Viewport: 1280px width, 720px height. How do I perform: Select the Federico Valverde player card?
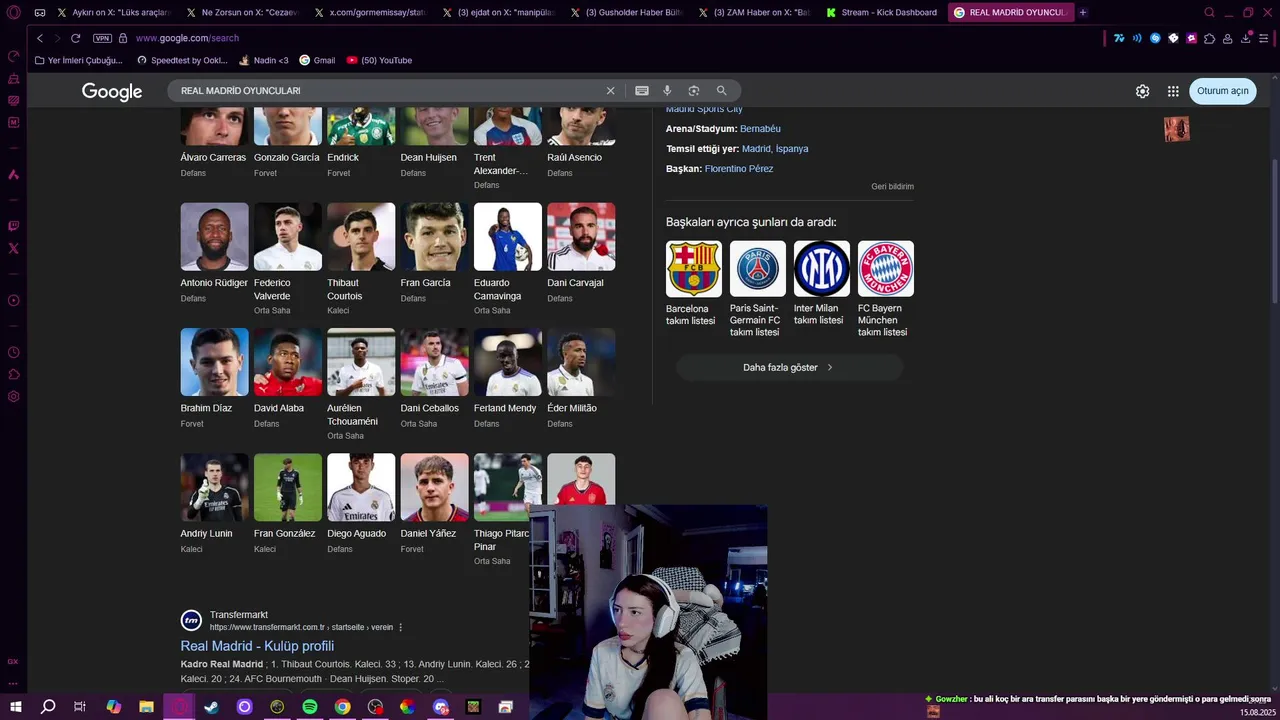pos(288,259)
